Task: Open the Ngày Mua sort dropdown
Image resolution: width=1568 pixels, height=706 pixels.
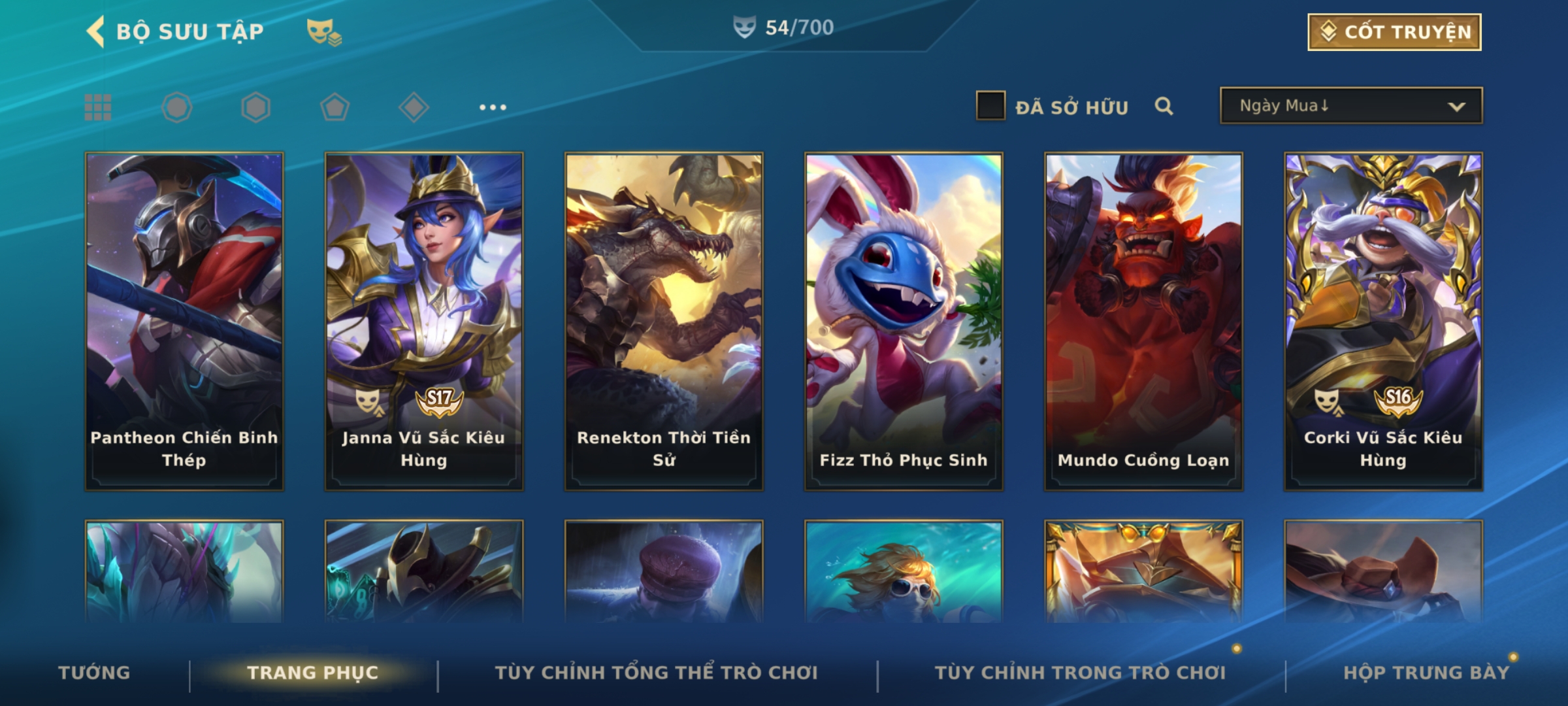Action: [1351, 105]
